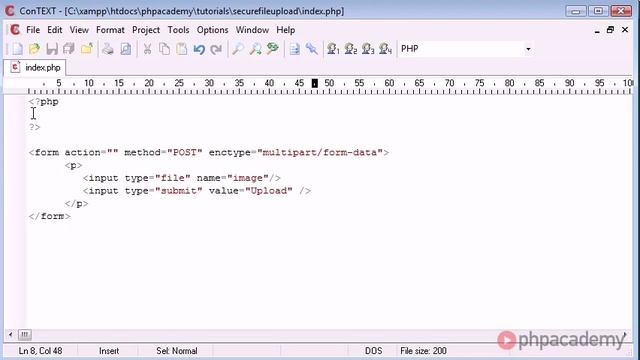This screenshot has width=640, height=360.
Task: Open the Options menu
Action: coord(212,30)
